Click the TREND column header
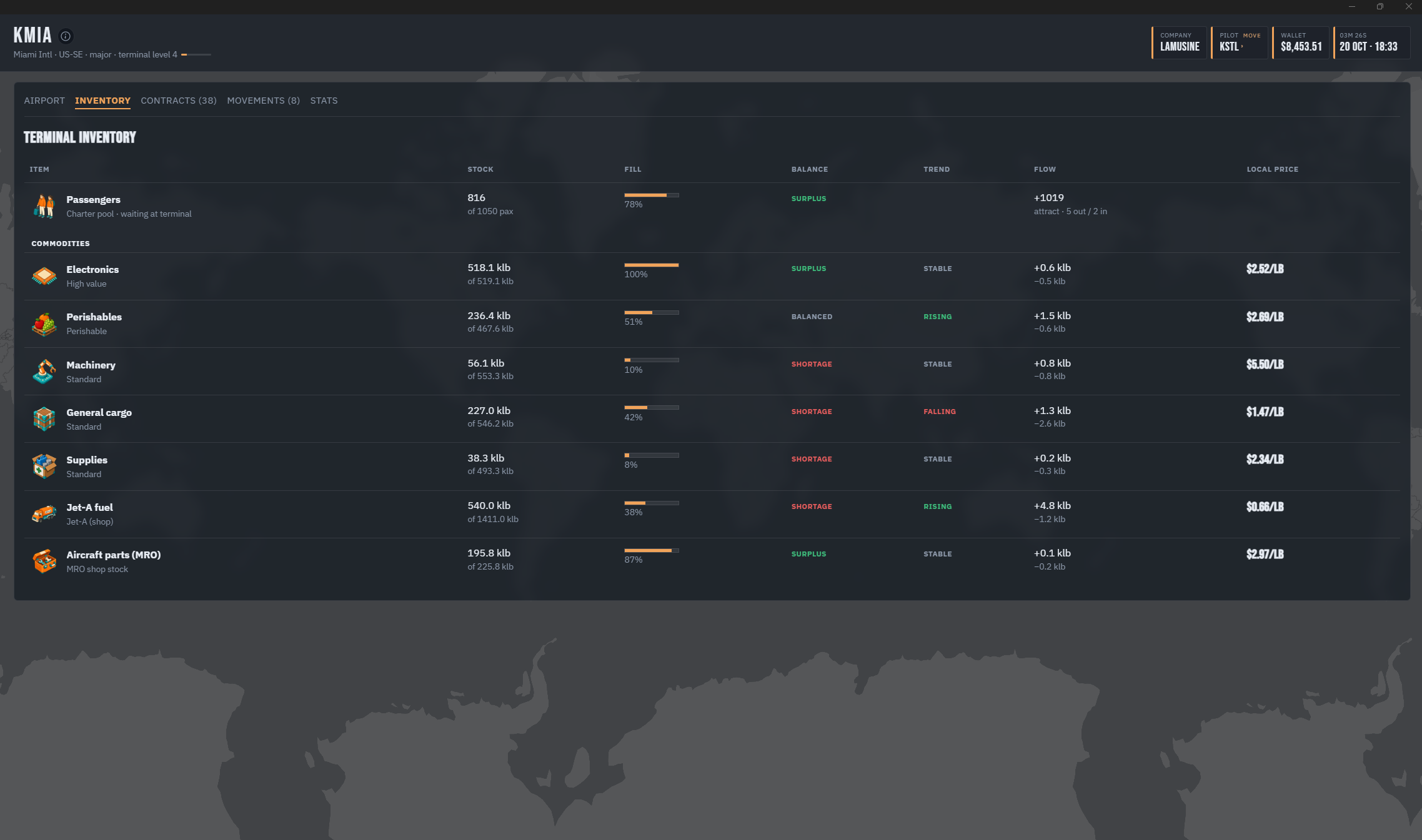The width and height of the screenshot is (1422, 840). click(x=936, y=169)
